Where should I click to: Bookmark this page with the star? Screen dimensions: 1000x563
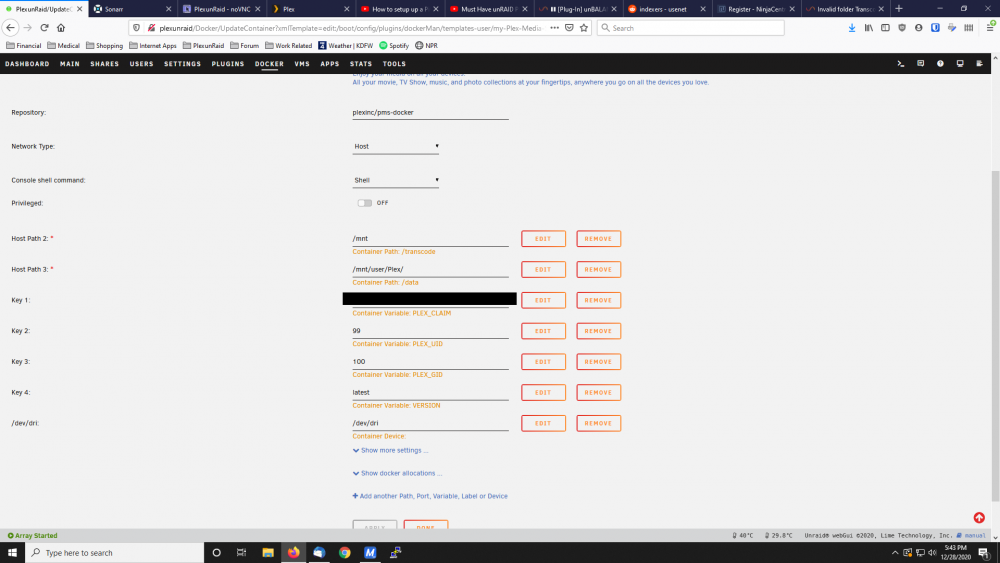(584, 28)
